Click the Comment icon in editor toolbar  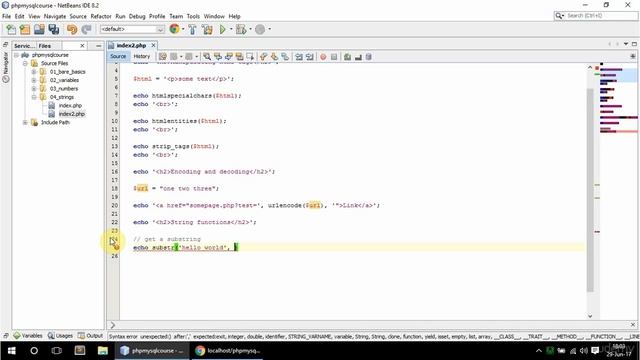point(347,57)
